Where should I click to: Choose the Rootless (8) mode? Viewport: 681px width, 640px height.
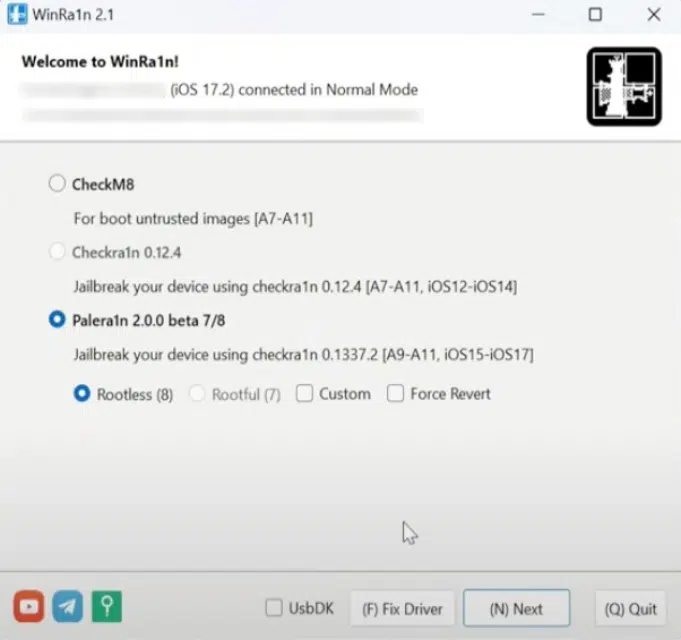pos(83,394)
